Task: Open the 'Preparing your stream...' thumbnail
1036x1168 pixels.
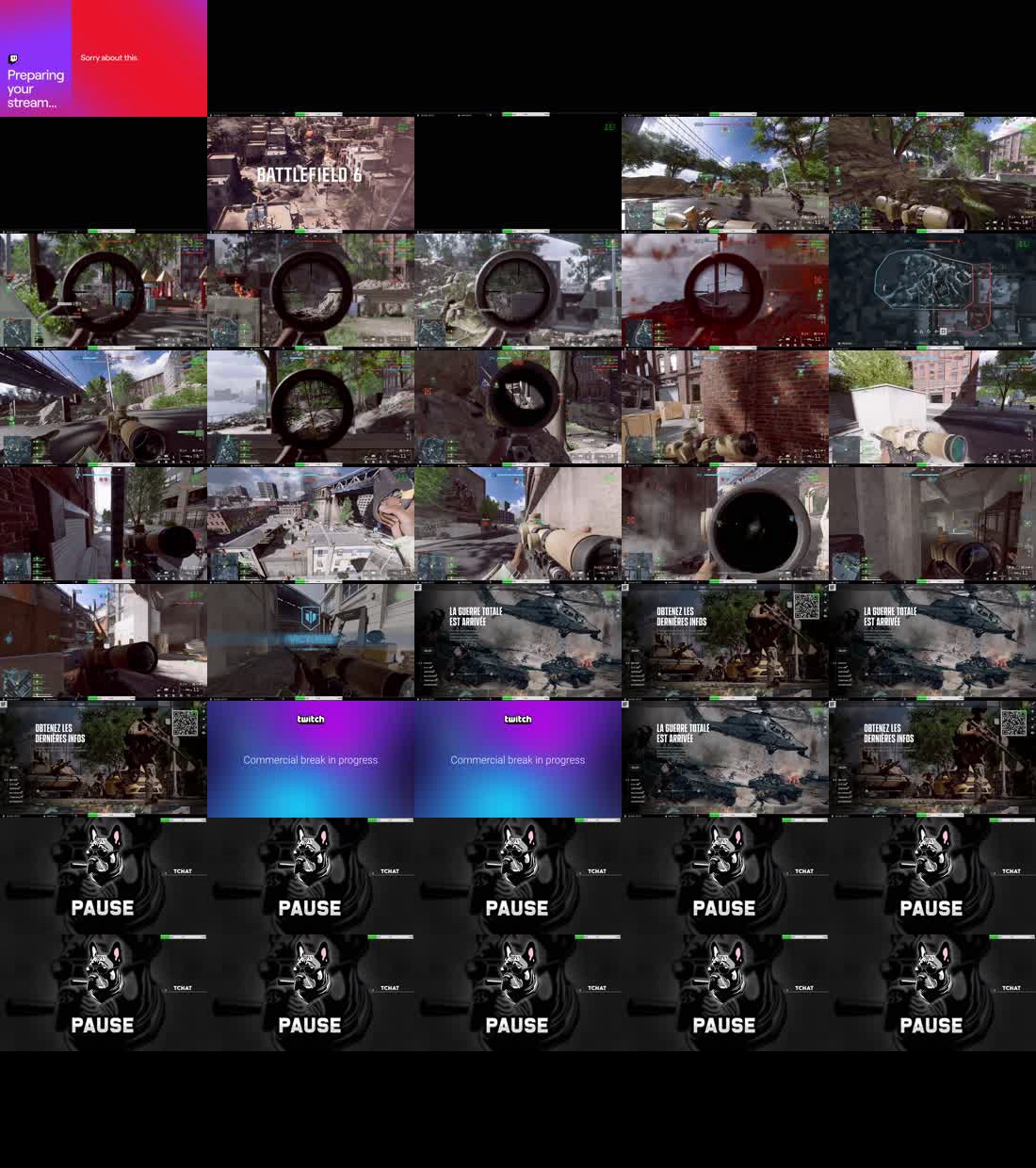Action: 104,58
